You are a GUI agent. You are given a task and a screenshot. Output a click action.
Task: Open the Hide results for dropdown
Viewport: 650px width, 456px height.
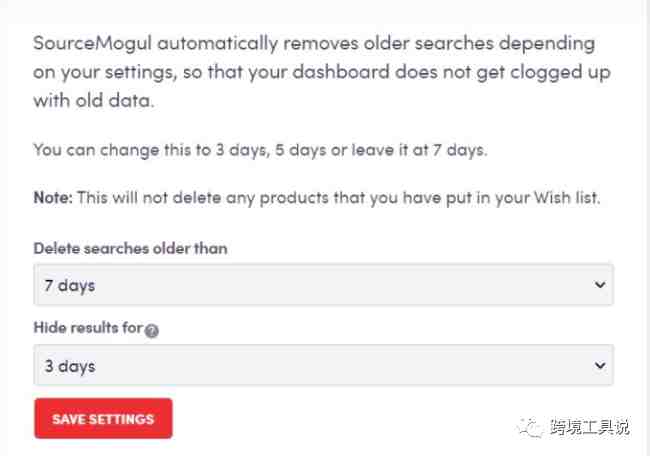click(x=323, y=365)
